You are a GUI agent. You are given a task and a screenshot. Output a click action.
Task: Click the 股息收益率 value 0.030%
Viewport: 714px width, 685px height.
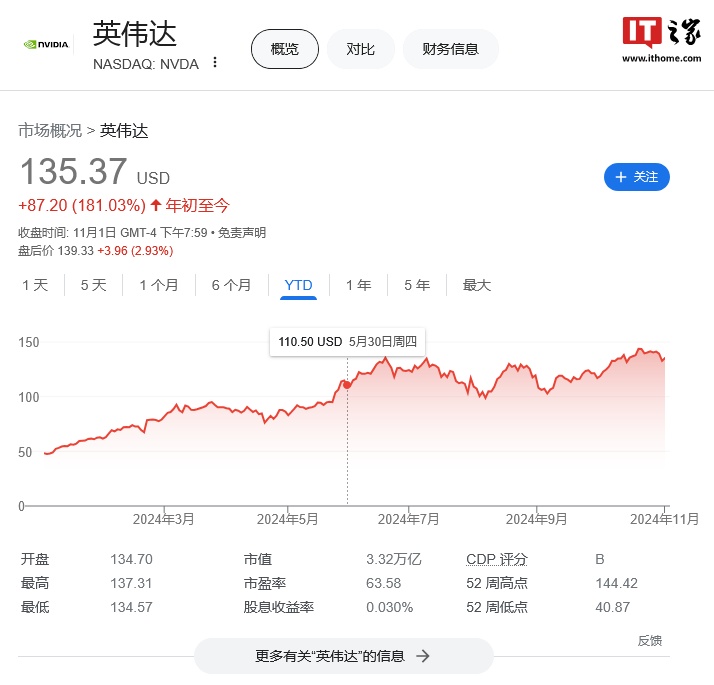click(389, 607)
